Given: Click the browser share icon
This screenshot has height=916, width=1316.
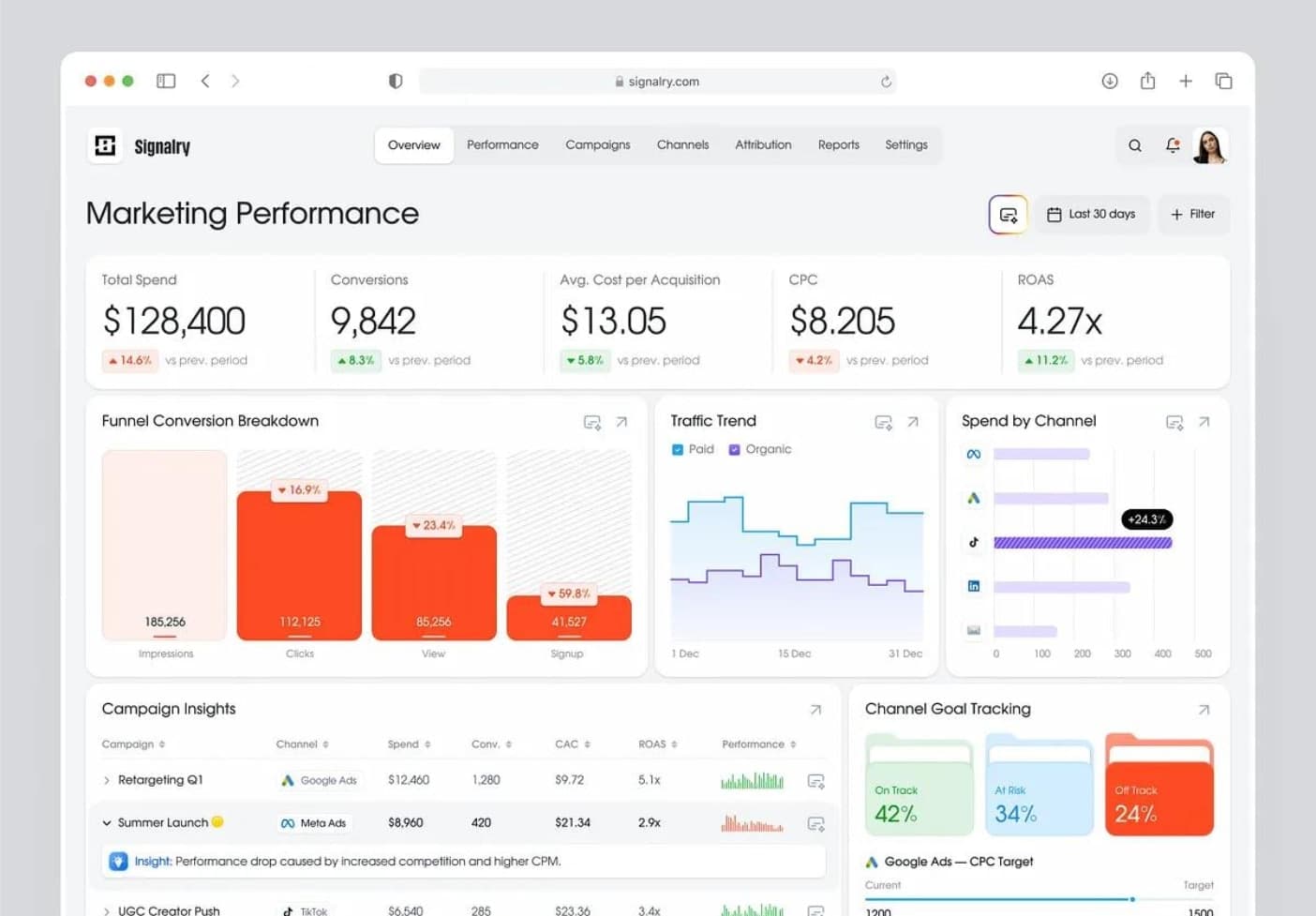Looking at the screenshot, I should 1147,81.
